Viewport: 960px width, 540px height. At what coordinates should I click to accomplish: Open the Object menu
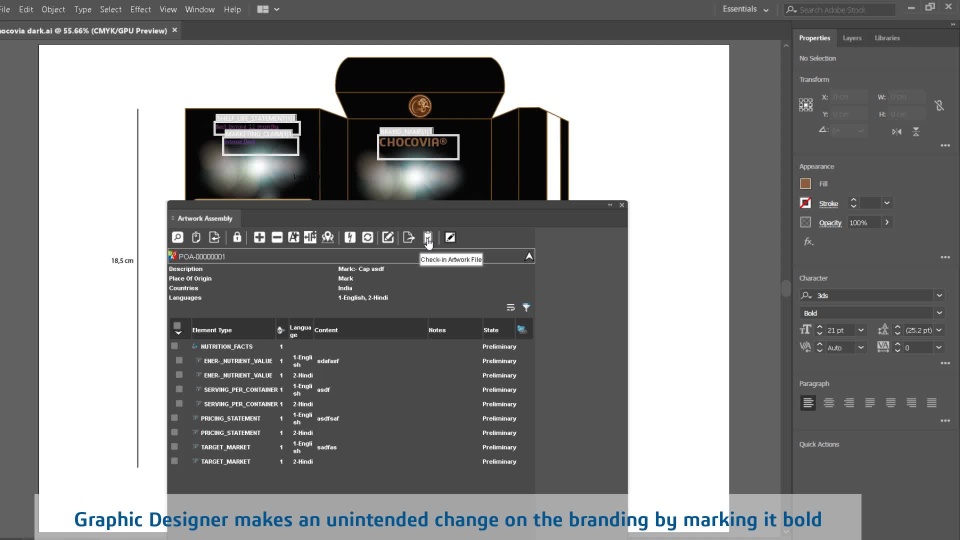[53, 9]
